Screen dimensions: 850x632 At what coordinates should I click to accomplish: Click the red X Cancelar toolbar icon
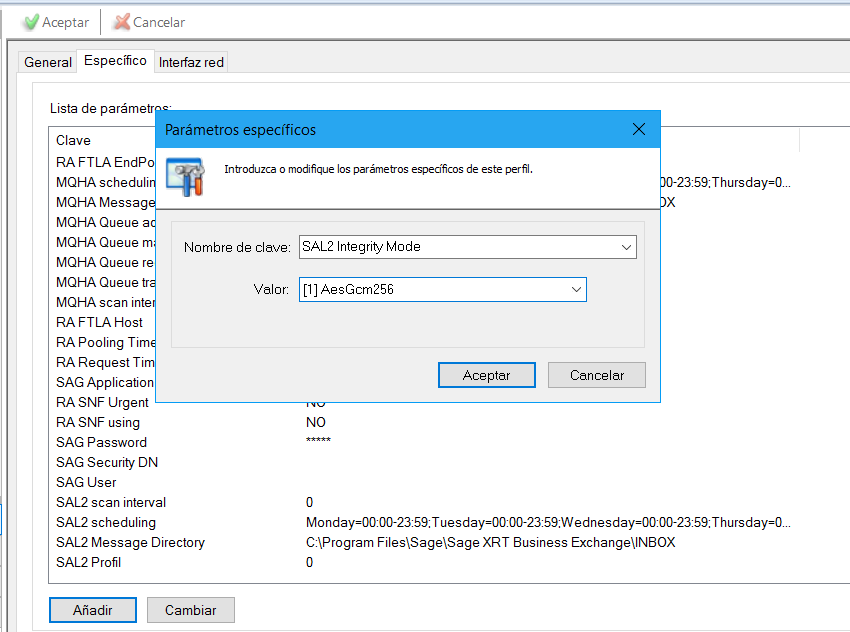tap(122, 22)
